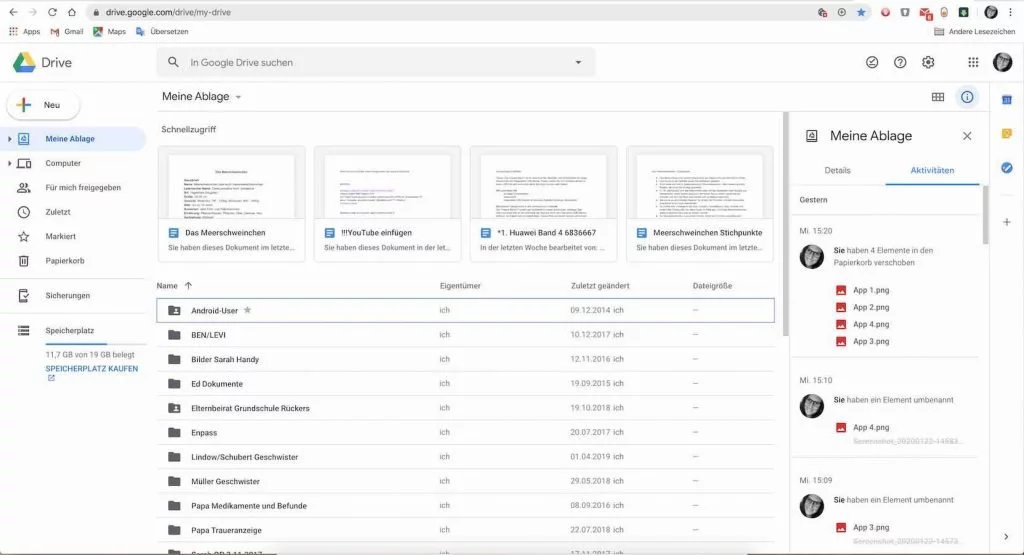The height and width of the screenshot is (555, 1024).
Task: Select the Papa Traueranzeige folder
Action: 466,530
